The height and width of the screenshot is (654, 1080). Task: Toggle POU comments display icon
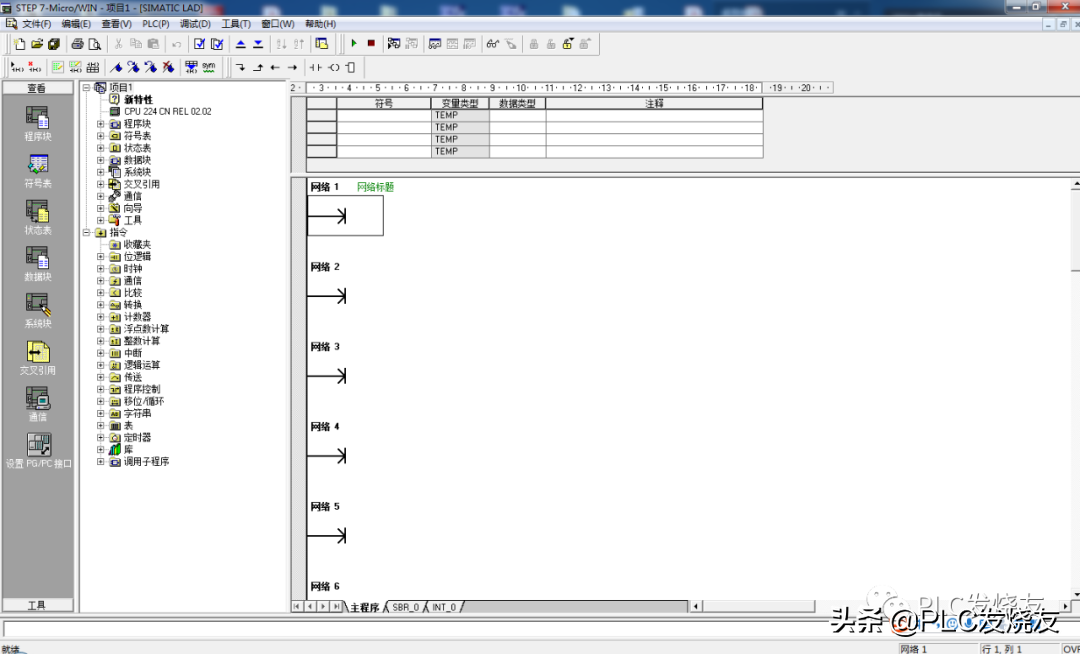click(58, 67)
